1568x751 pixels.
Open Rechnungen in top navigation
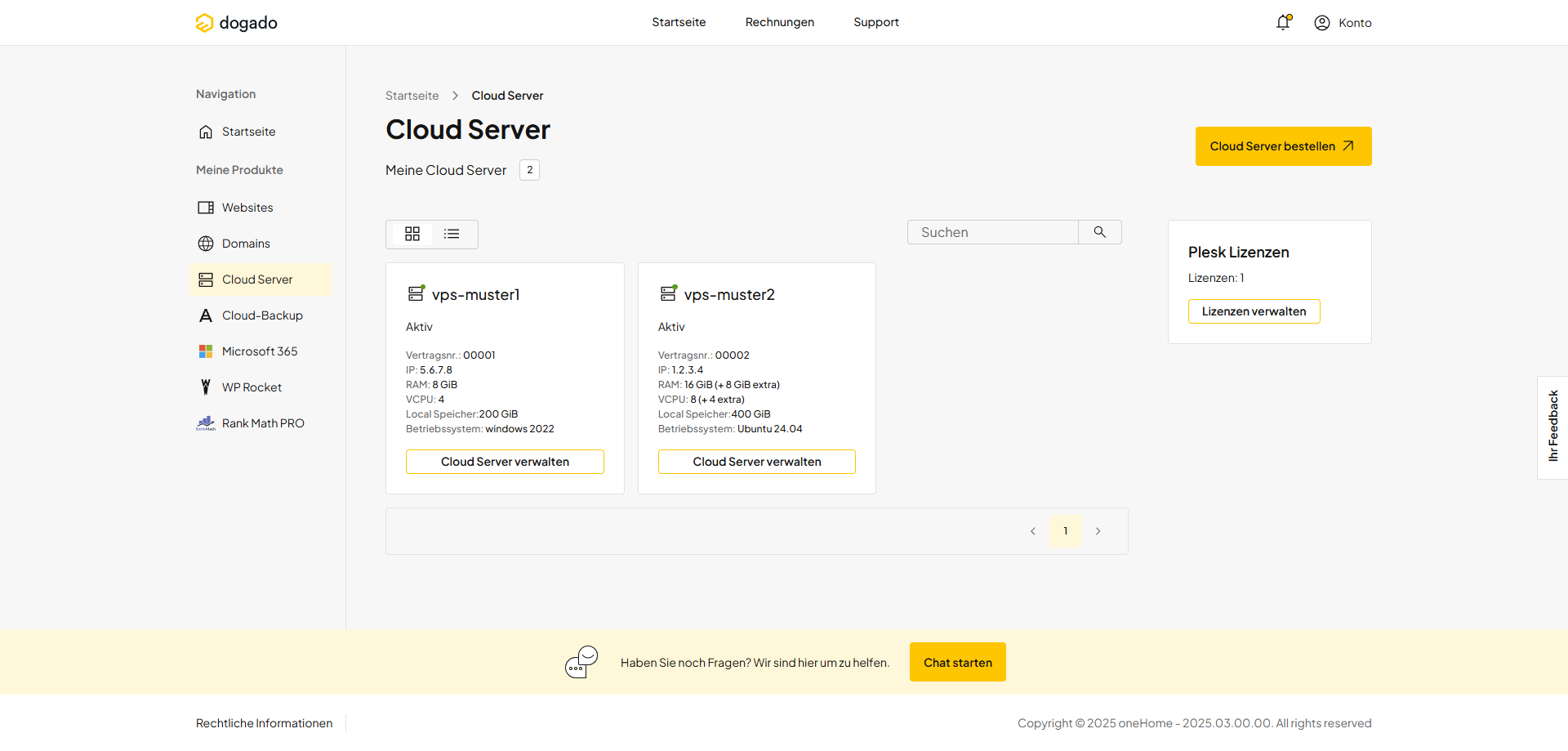coord(779,22)
